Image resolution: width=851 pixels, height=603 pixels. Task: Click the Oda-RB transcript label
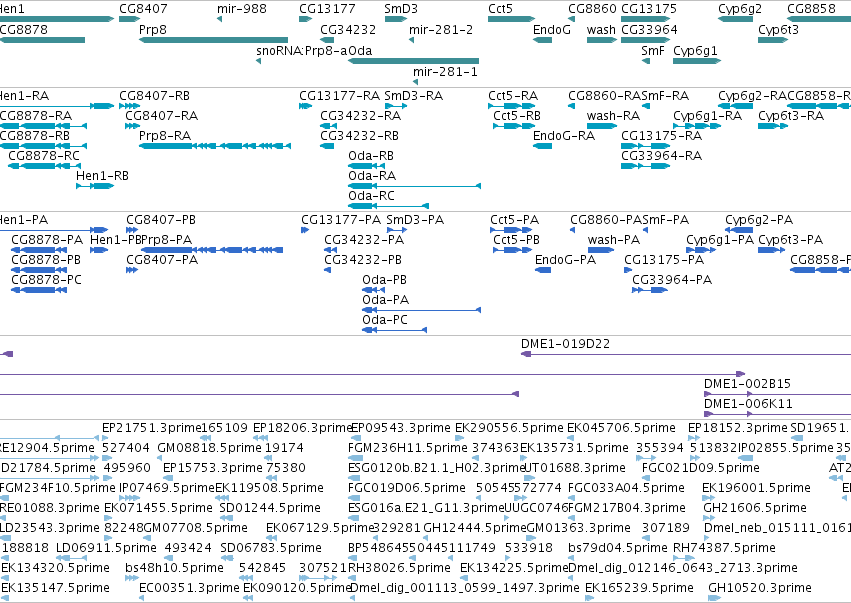tap(371, 156)
